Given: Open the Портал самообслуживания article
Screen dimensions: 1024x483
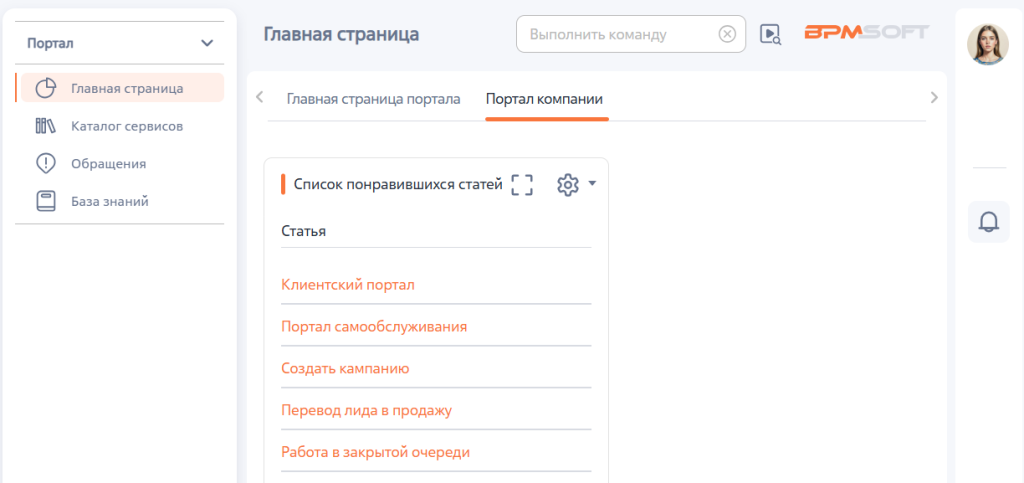Looking at the screenshot, I should (x=374, y=326).
